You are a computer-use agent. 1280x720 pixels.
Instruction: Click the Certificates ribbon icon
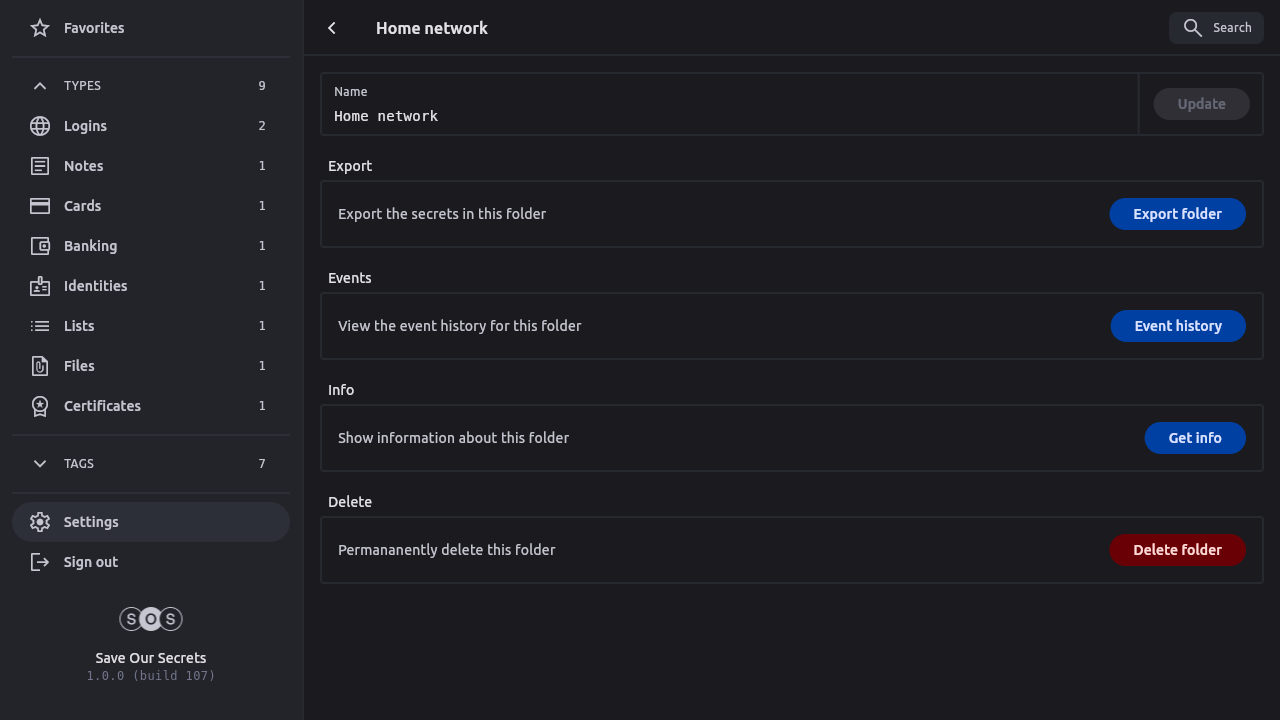pos(40,406)
